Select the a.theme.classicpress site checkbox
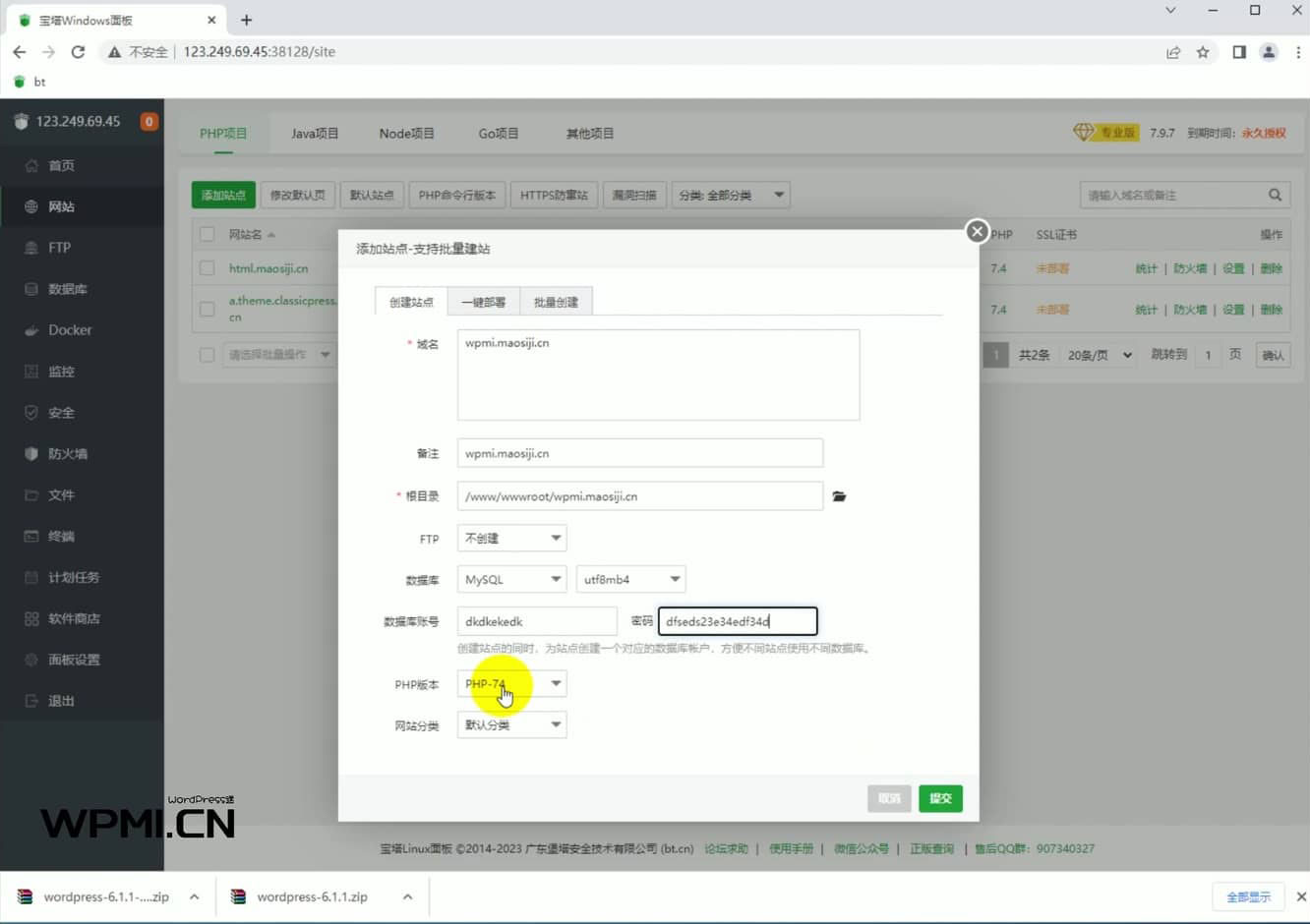 pyautogui.click(x=206, y=309)
